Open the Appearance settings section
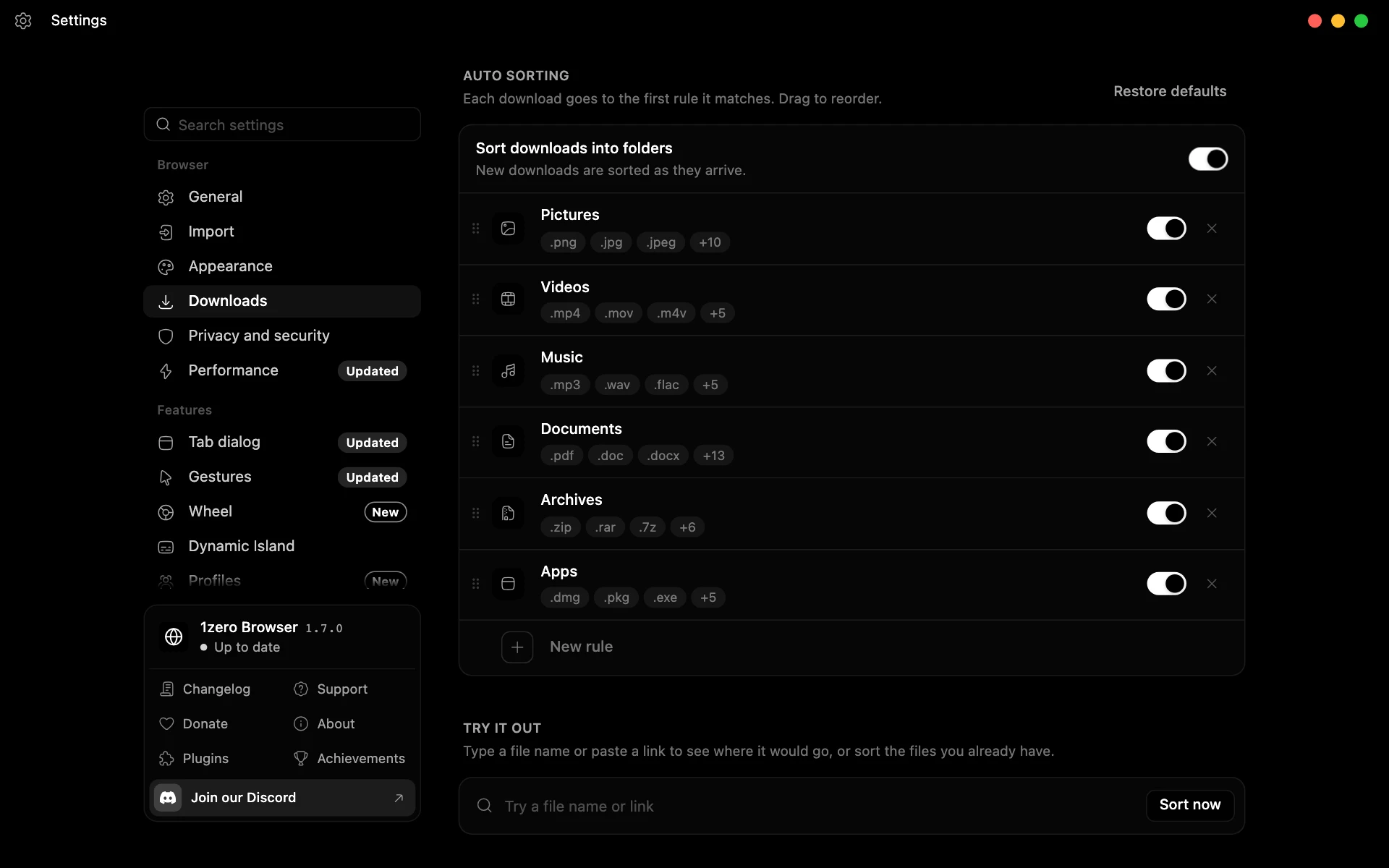The height and width of the screenshot is (868, 1389). pos(282,266)
